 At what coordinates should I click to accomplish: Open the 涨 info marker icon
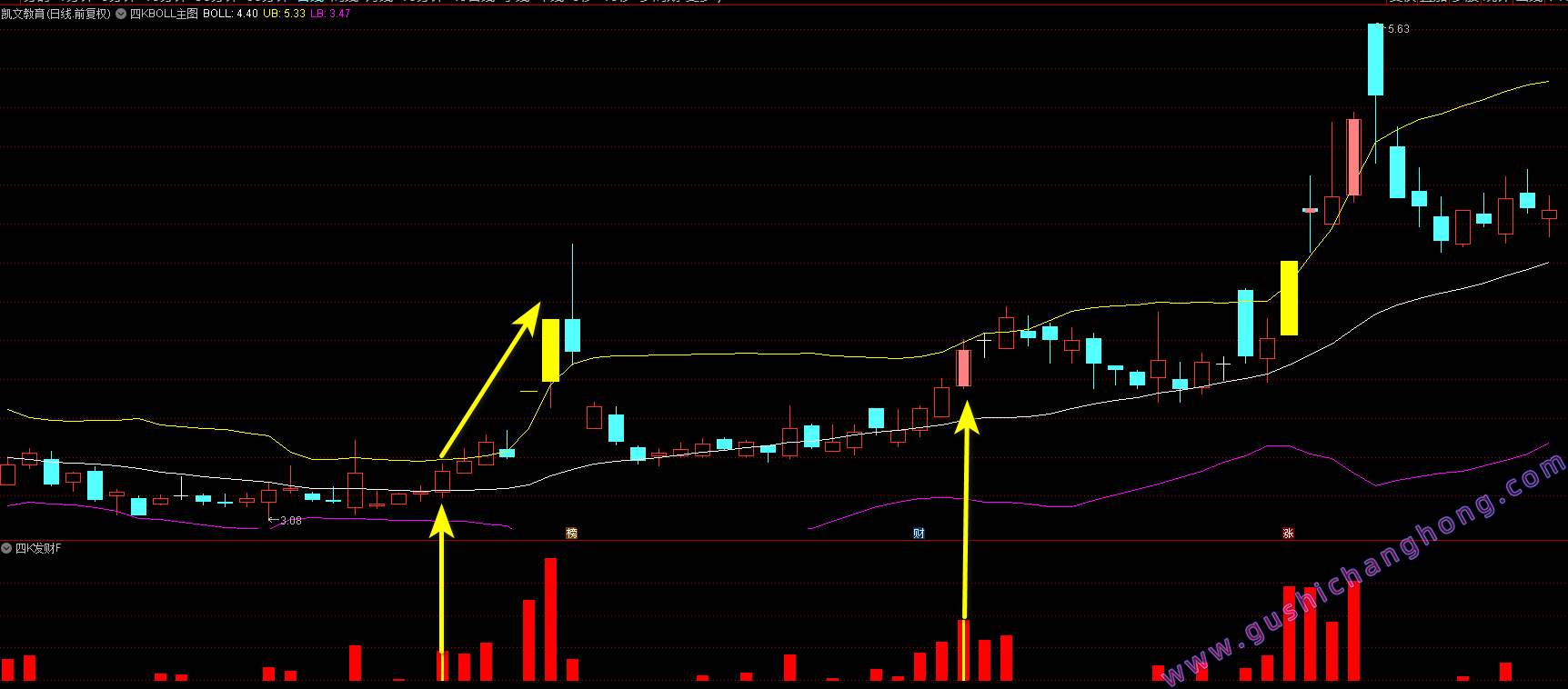pyautogui.click(x=1288, y=534)
